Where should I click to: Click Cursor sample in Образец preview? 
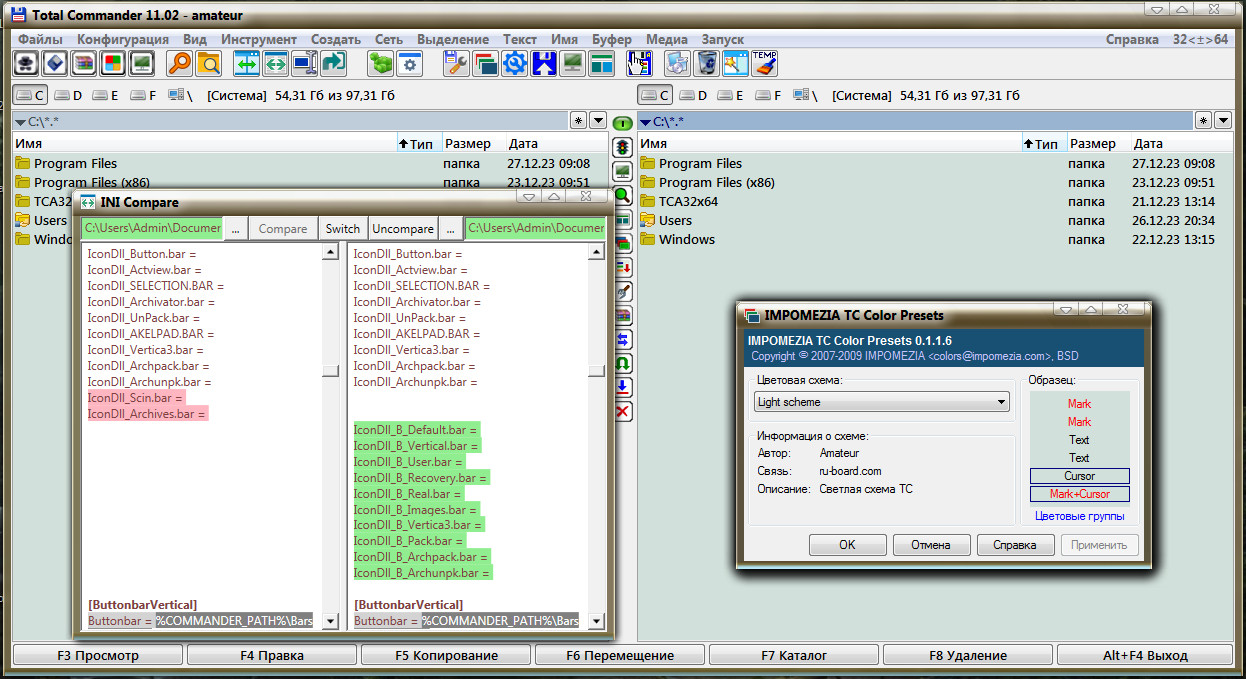point(1080,476)
